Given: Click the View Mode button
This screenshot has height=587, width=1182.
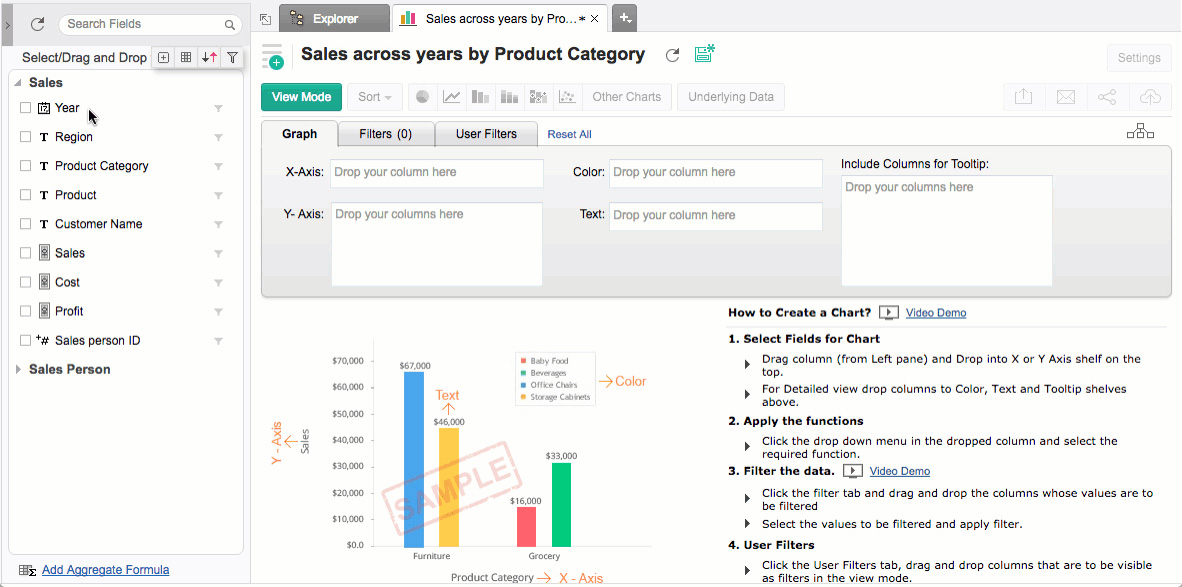Looking at the screenshot, I should pyautogui.click(x=301, y=97).
